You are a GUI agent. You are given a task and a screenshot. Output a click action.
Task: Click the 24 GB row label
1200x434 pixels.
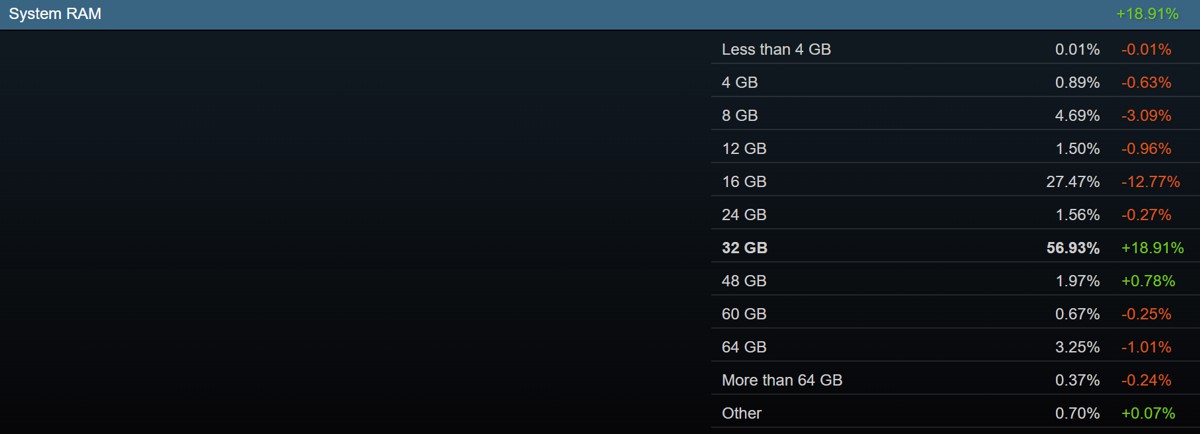[743, 214]
